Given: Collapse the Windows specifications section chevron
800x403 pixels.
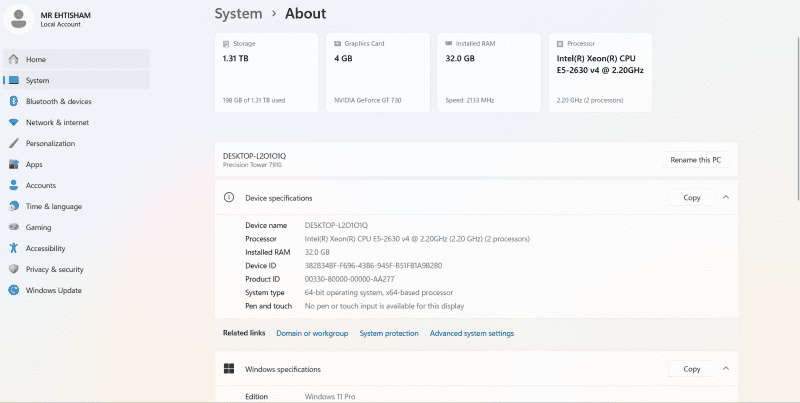Looking at the screenshot, I should click(x=726, y=369).
